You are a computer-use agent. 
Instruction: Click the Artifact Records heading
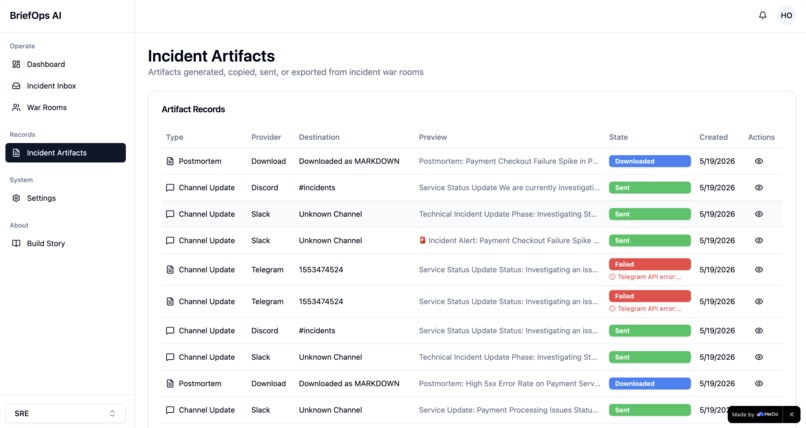coord(193,109)
